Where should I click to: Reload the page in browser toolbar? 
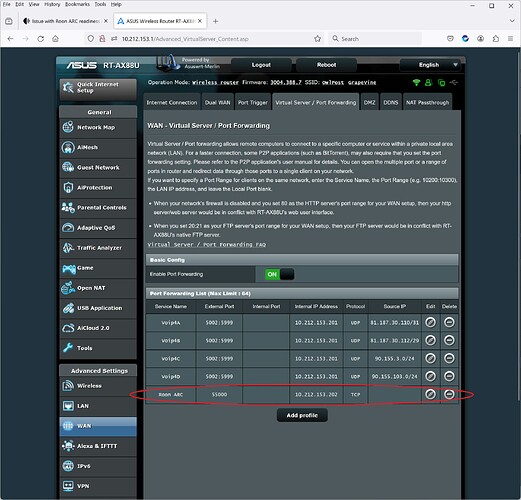pyautogui.click(x=40, y=39)
